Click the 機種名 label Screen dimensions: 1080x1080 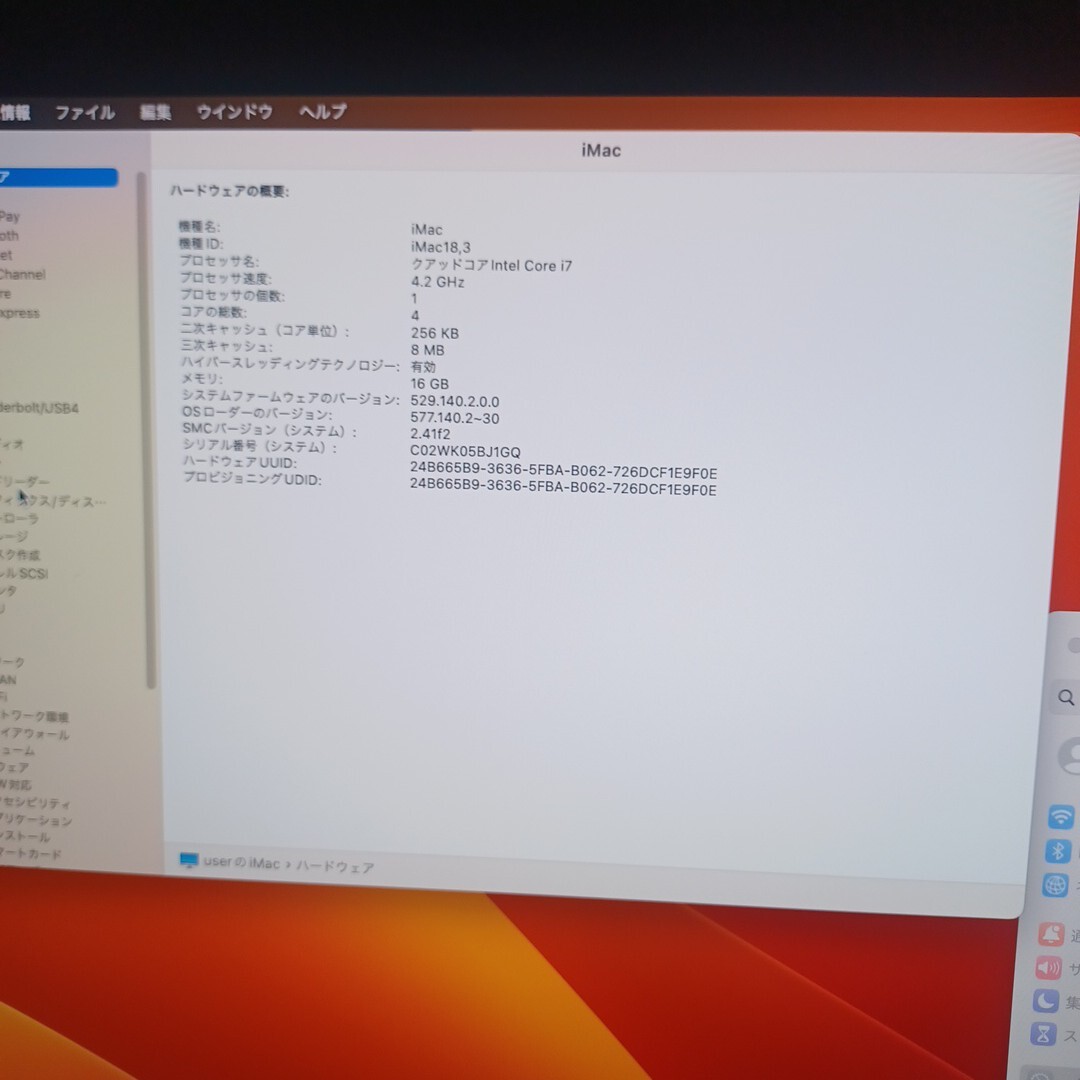point(199,227)
